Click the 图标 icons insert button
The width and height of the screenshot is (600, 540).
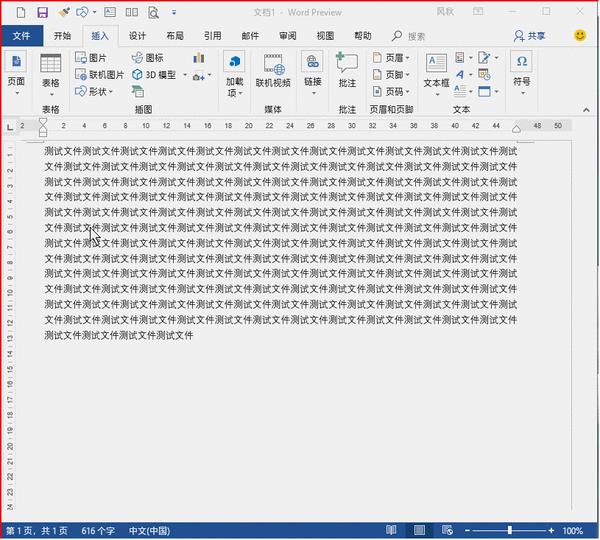point(146,58)
